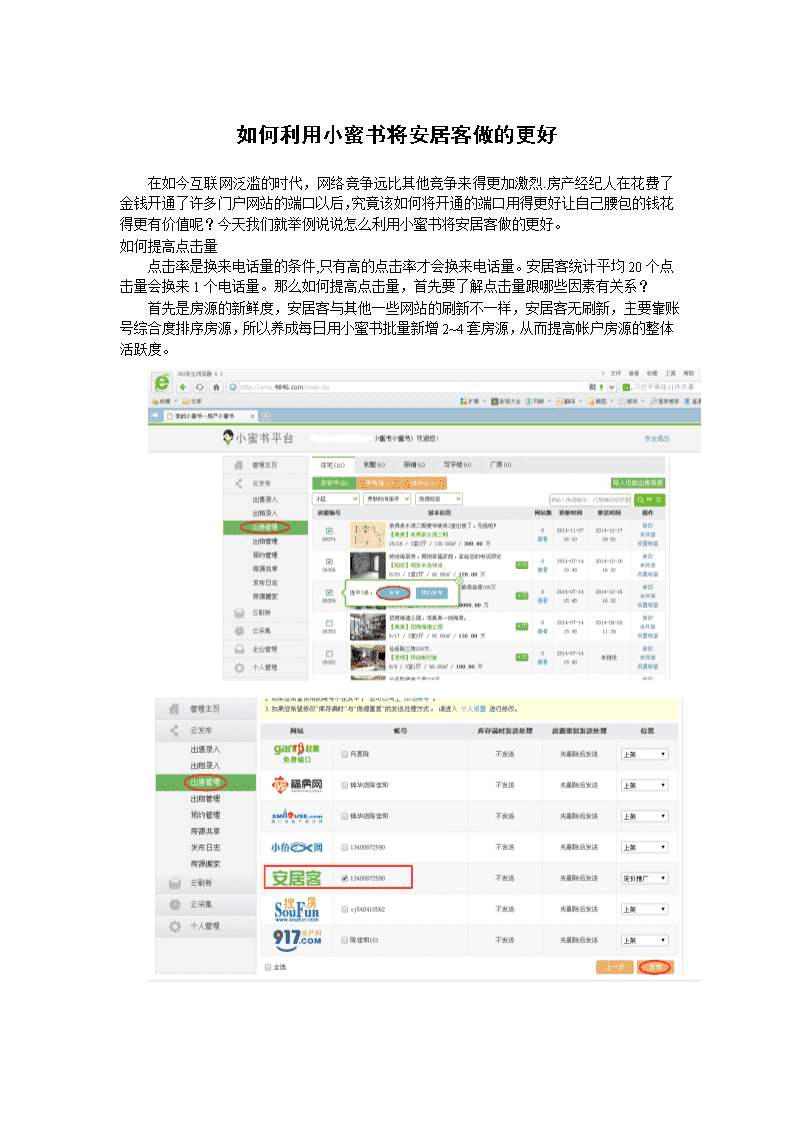This screenshot has width=794, height=1123.
Task: Switch to the 商铺(0) tab
Action: (x=414, y=465)
